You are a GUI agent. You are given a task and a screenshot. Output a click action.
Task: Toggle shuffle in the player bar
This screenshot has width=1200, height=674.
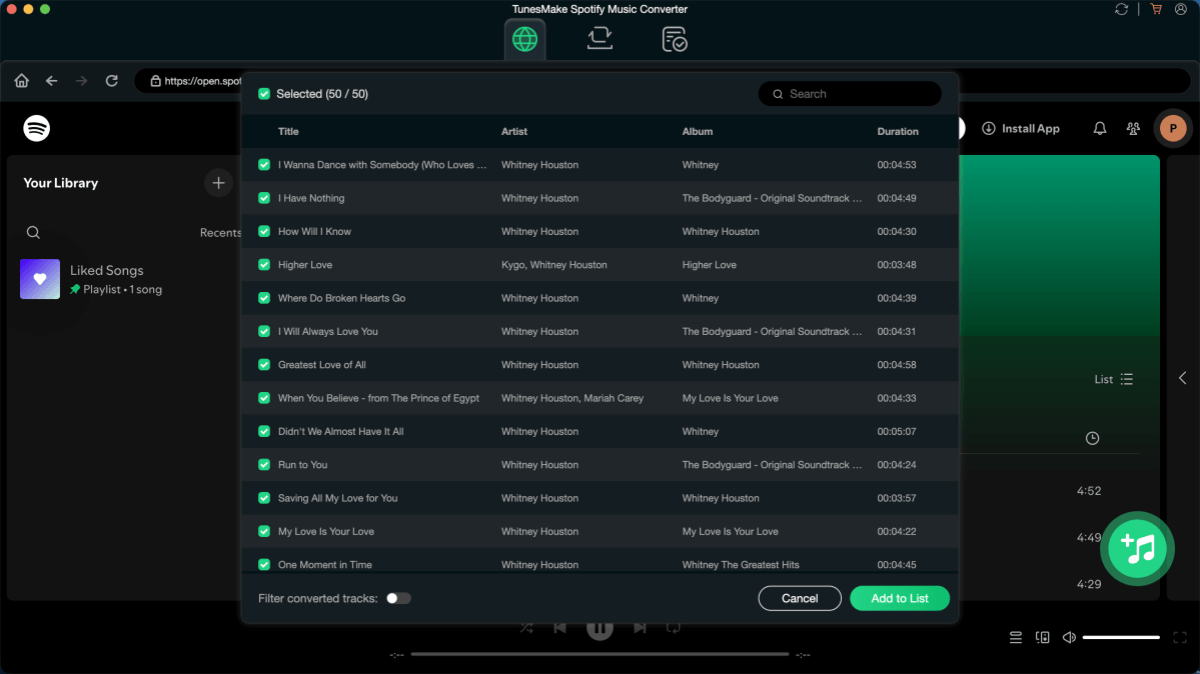527,628
